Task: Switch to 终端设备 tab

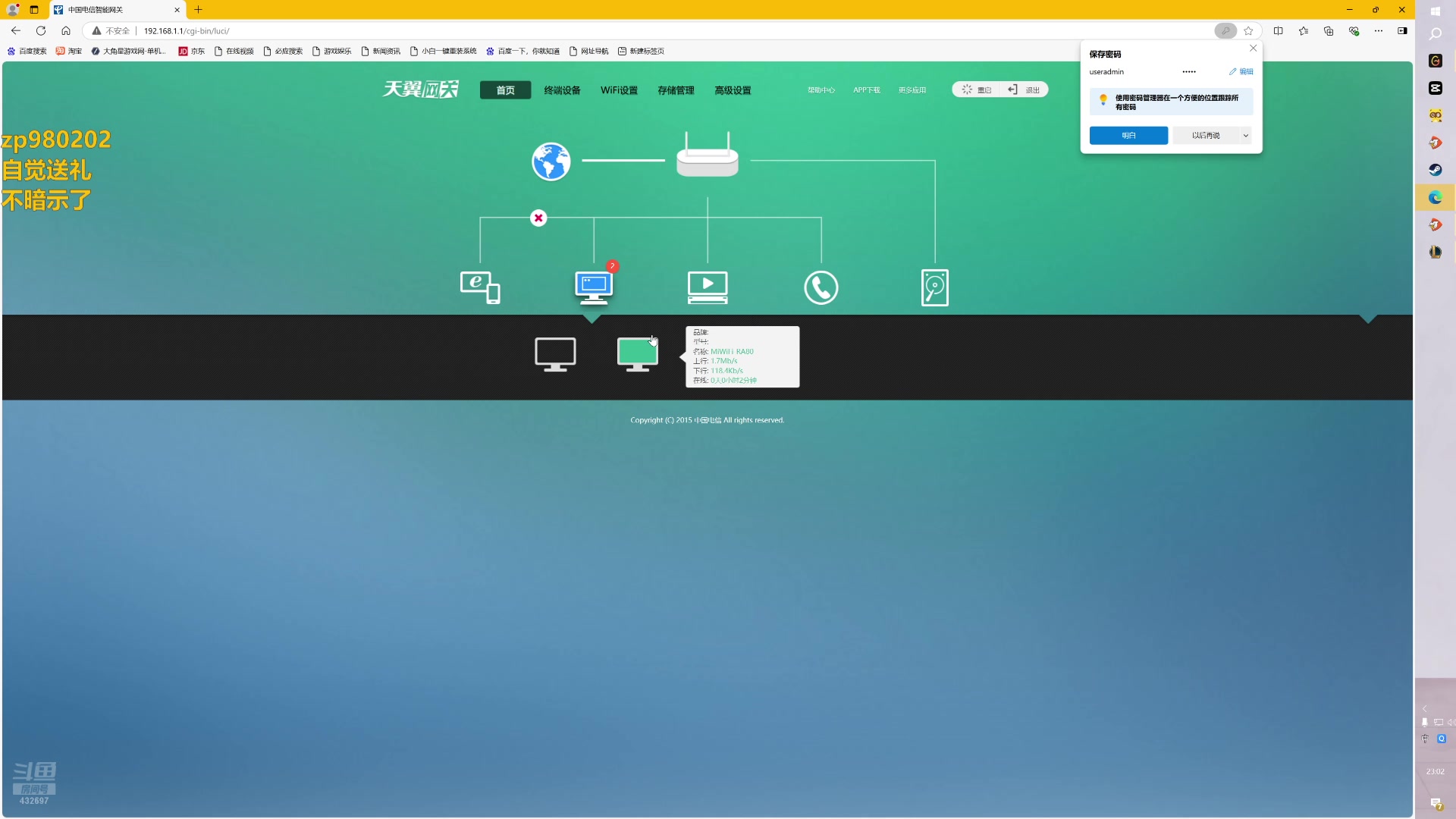Action: pos(562,90)
